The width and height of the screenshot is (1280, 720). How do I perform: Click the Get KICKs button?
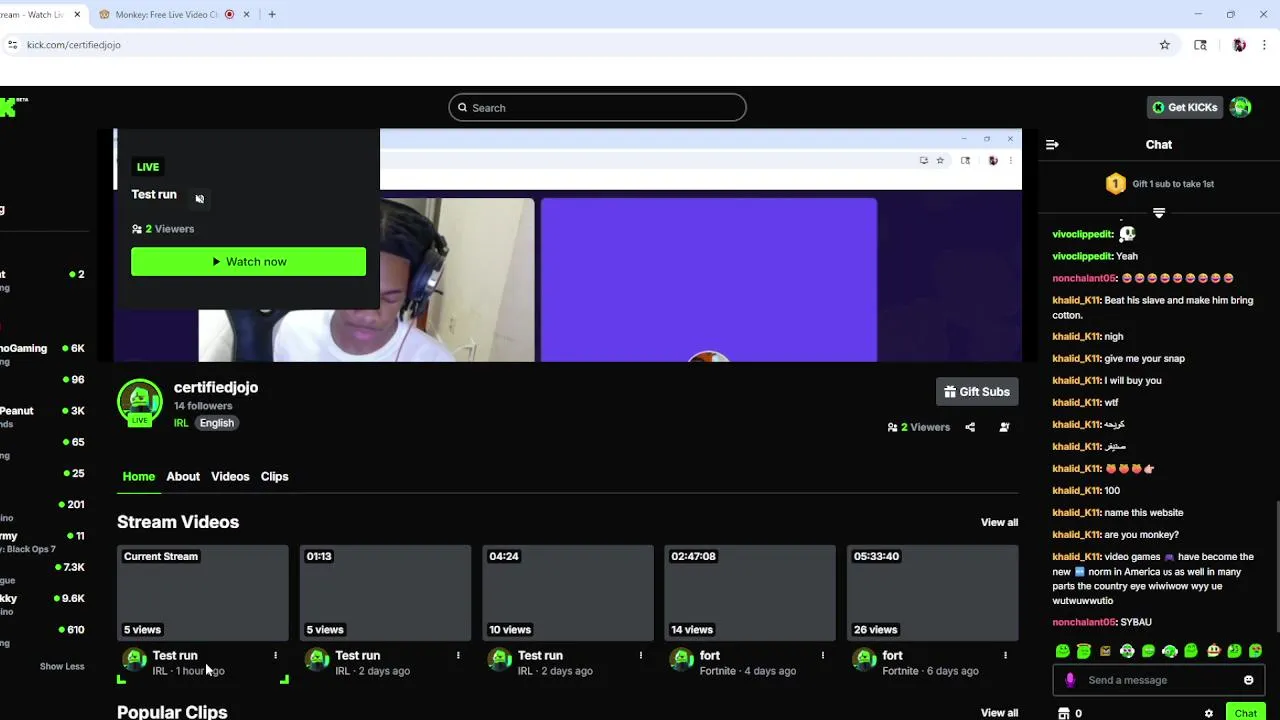click(1185, 107)
